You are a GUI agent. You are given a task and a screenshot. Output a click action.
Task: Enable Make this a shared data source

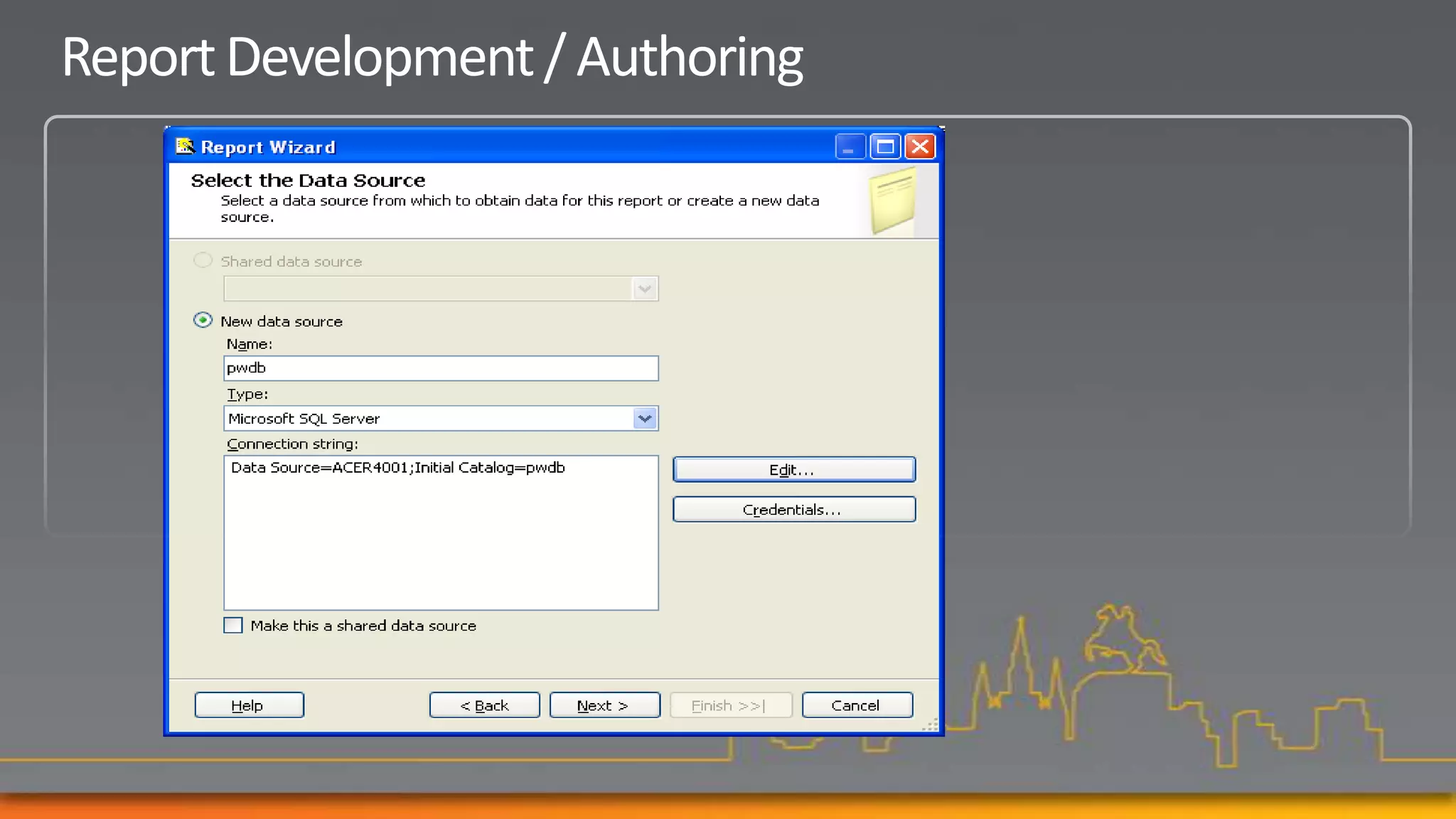(x=233, y=625)
